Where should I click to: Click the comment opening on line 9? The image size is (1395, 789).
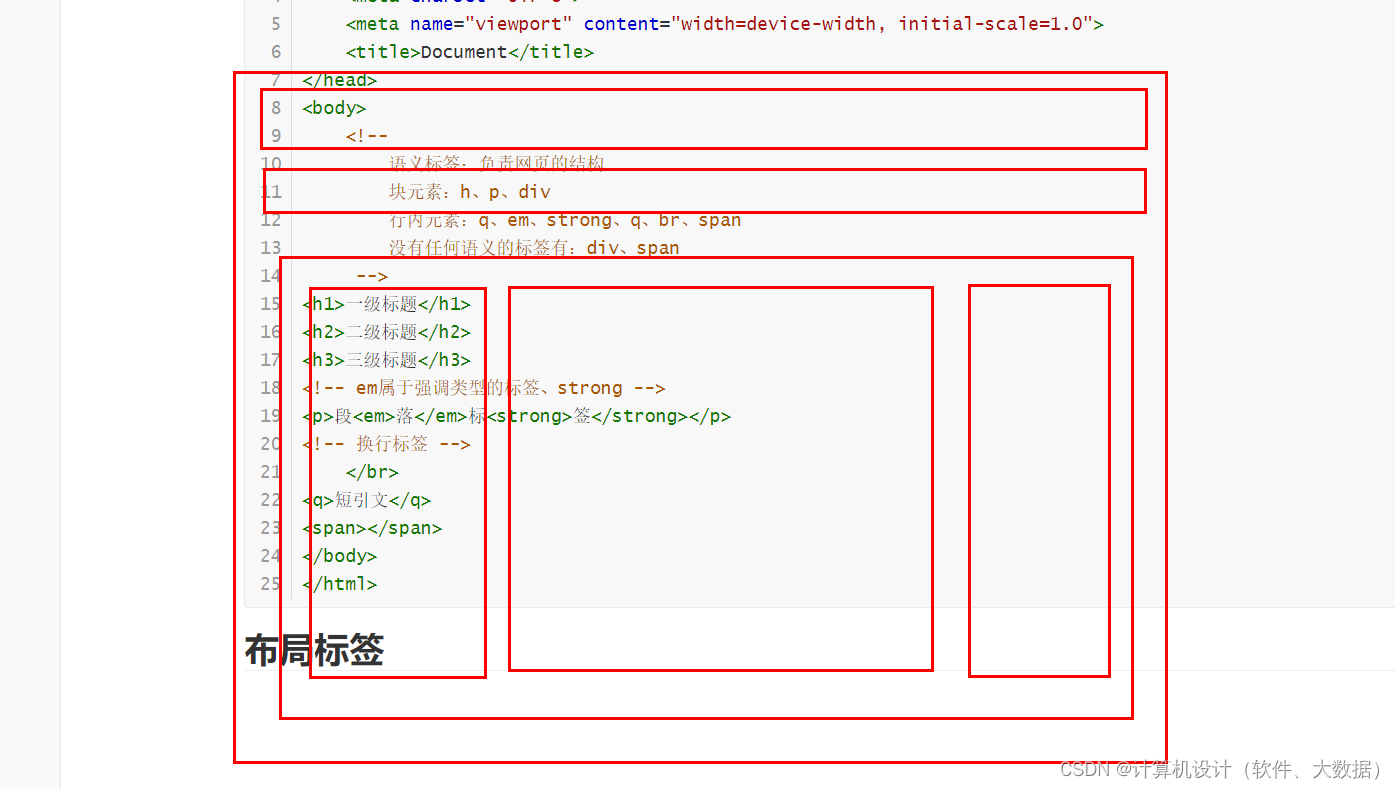click(x=367, y=136)
